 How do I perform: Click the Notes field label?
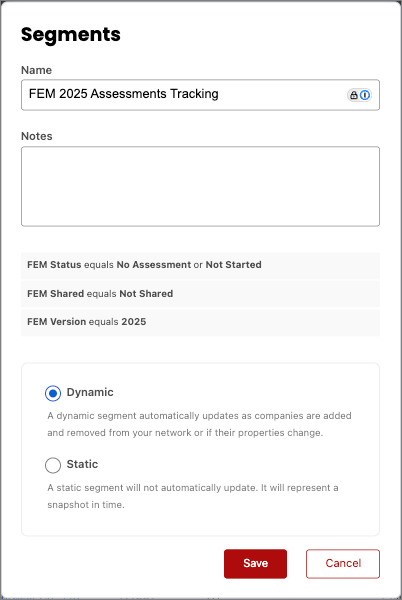(37, 136)
